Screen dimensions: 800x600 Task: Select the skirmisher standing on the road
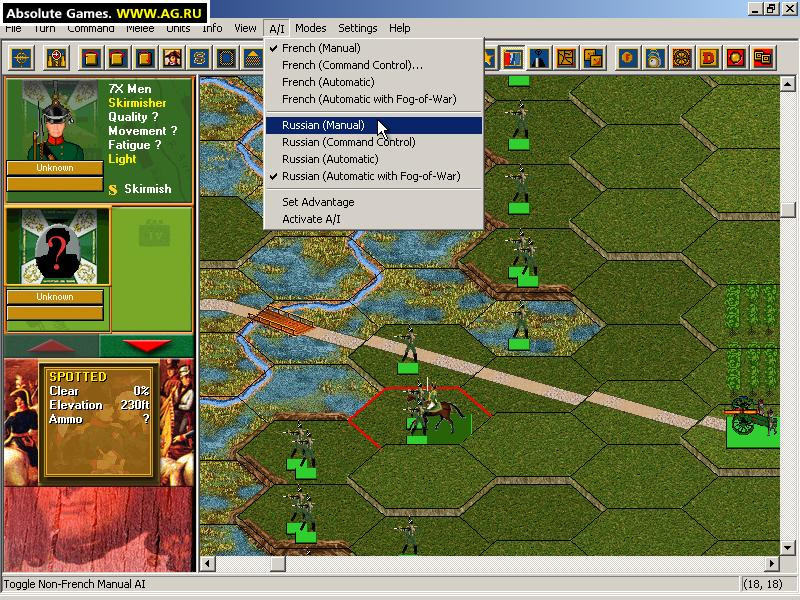point(408,349)
